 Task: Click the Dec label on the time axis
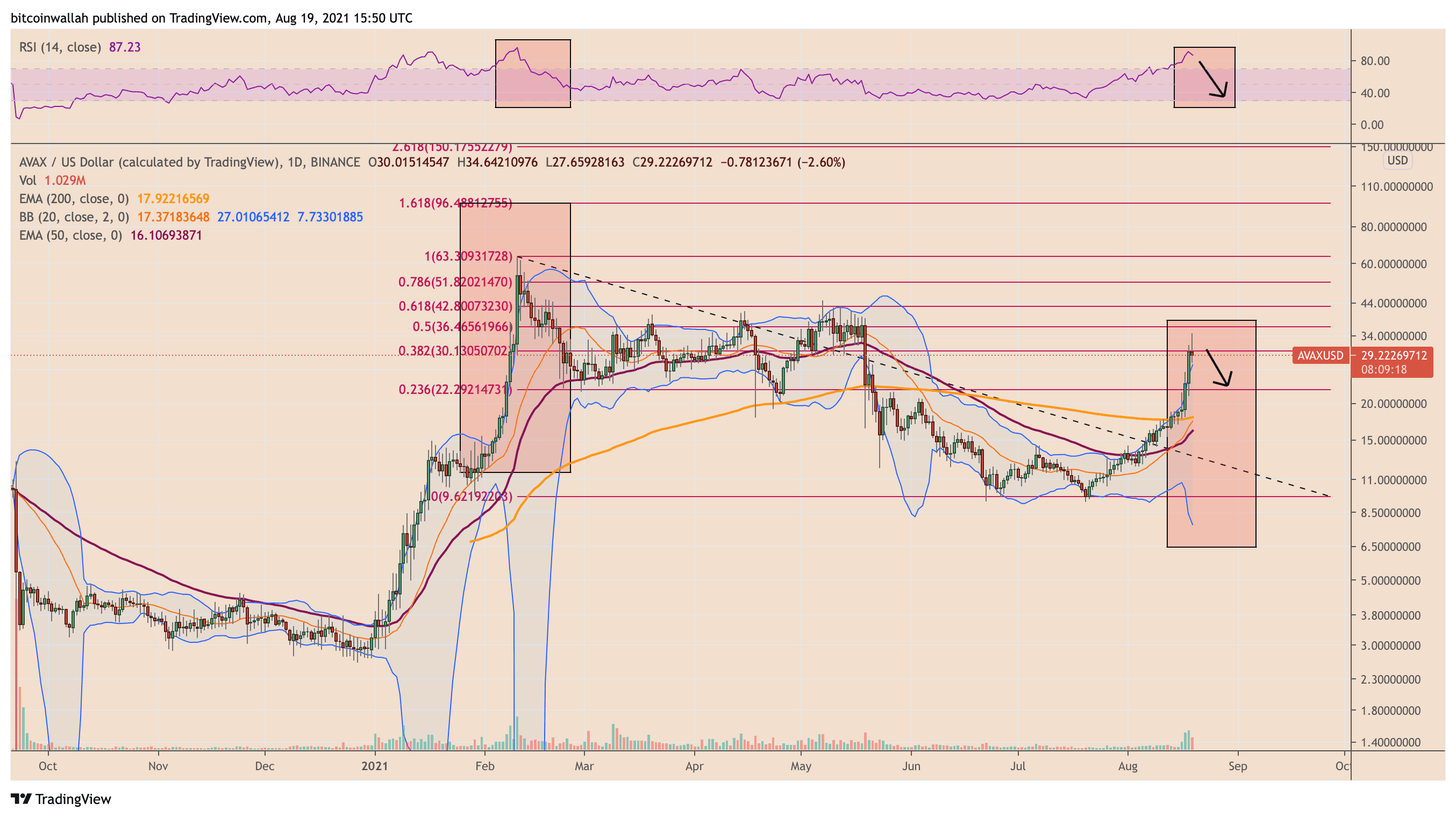[265, 766]
